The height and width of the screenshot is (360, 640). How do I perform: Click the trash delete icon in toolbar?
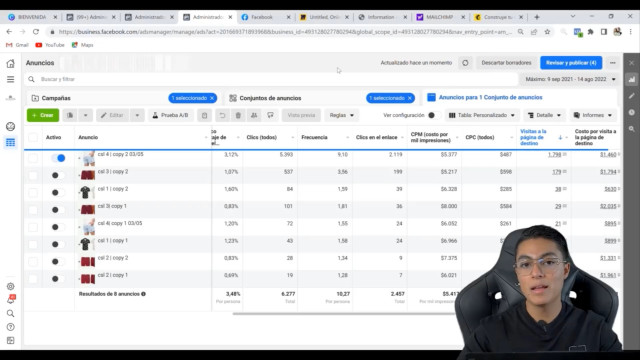tap(238, 116)
